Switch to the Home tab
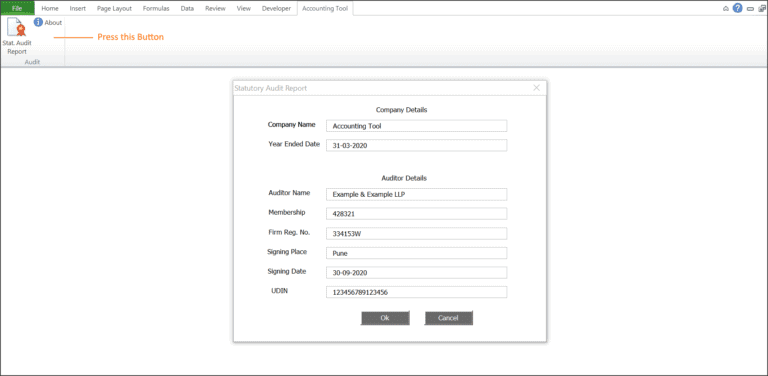Screen dimensions: 768x376 tap(50, 8)
